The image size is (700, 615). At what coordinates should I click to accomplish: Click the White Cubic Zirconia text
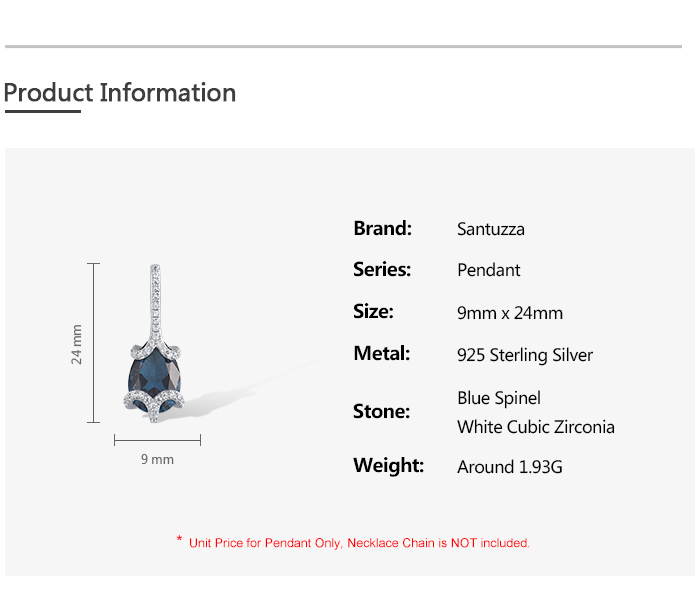pos(536,427)
